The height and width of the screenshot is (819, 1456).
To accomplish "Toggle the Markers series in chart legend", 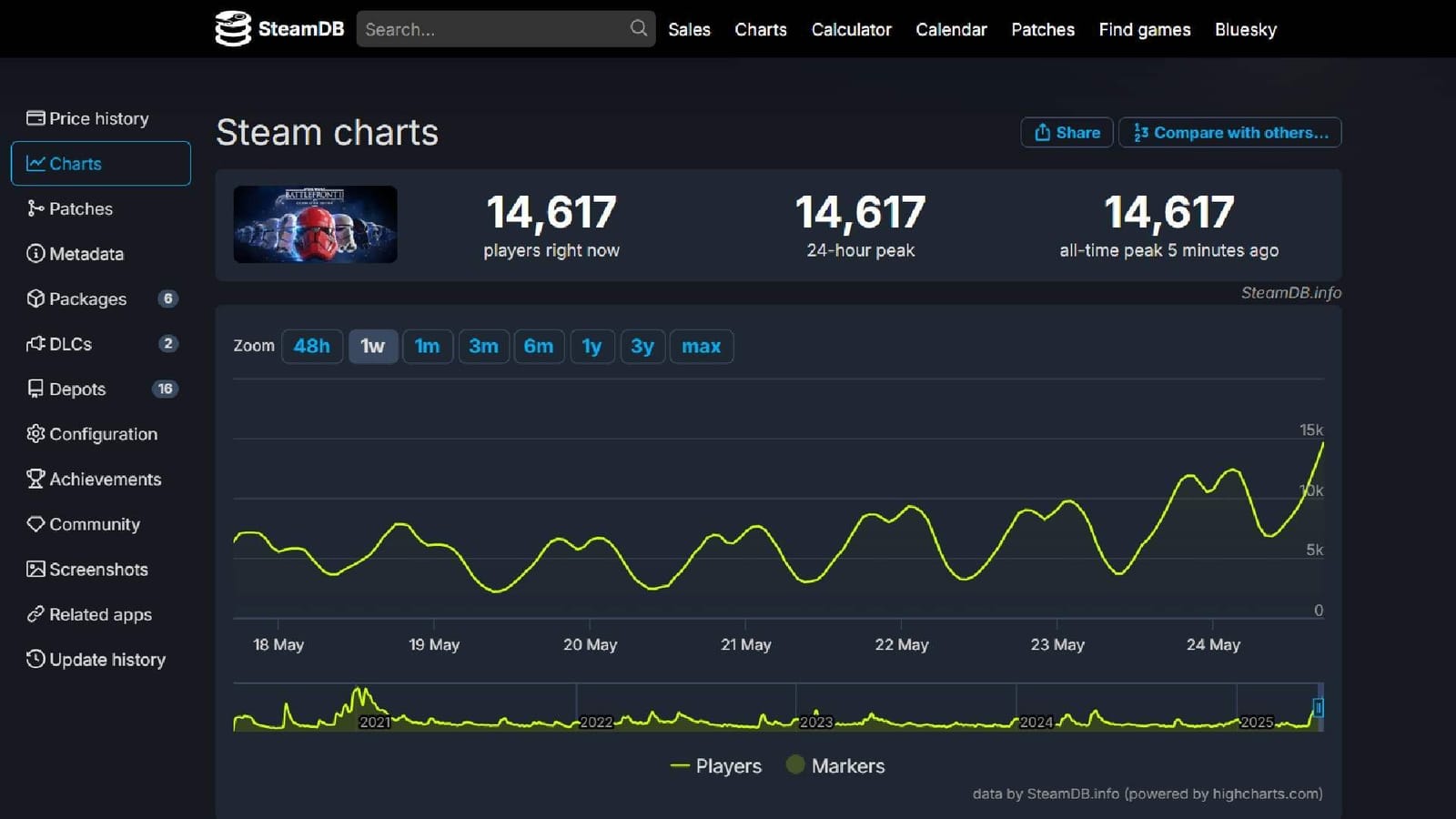I will (835, 766).
